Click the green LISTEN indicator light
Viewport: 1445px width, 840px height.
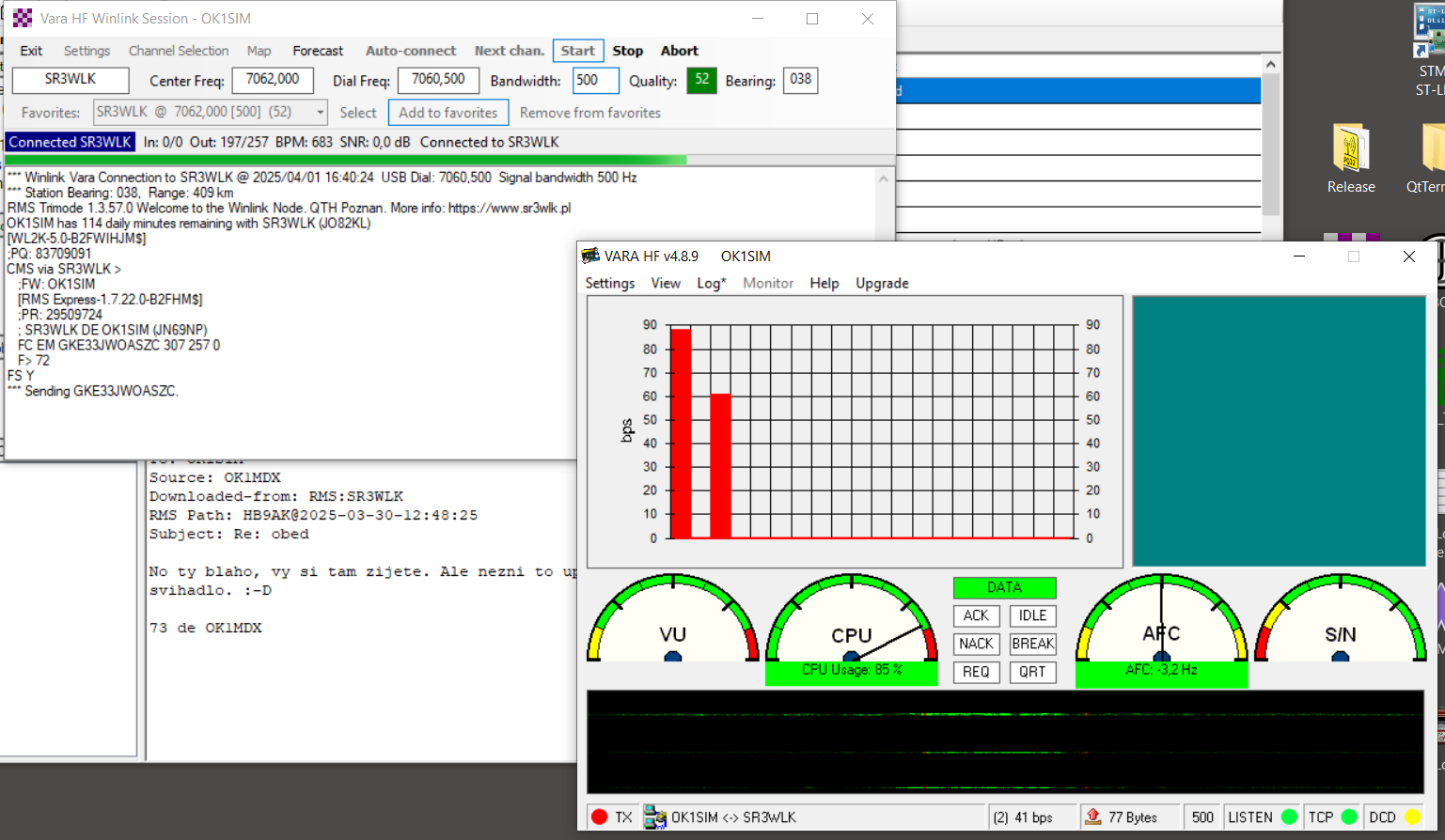pos(1289,817)
